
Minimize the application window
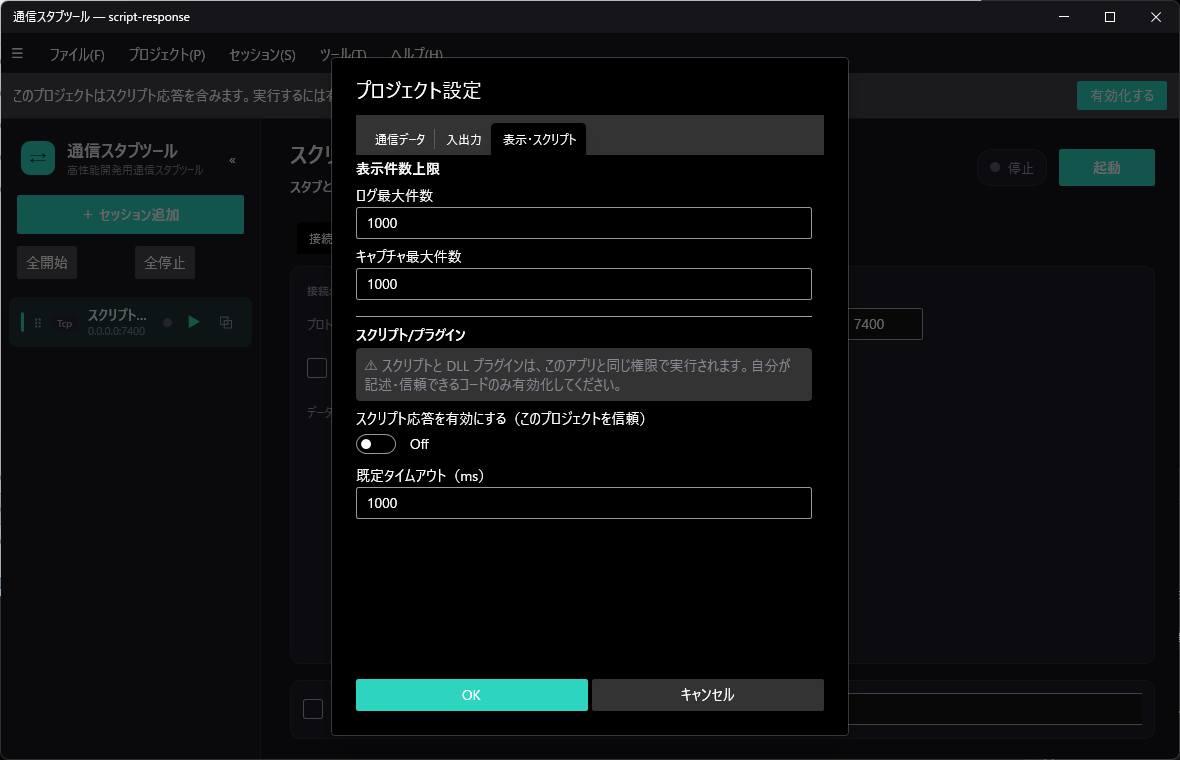pos(1064,17)
